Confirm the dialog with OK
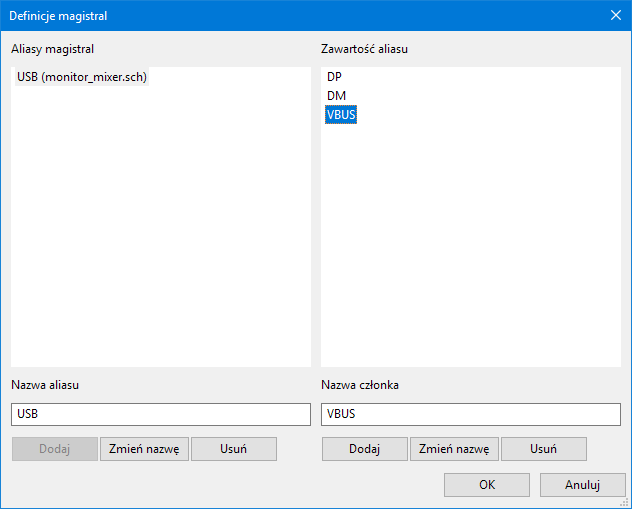 pyautogui.click(x=486, y=485)
